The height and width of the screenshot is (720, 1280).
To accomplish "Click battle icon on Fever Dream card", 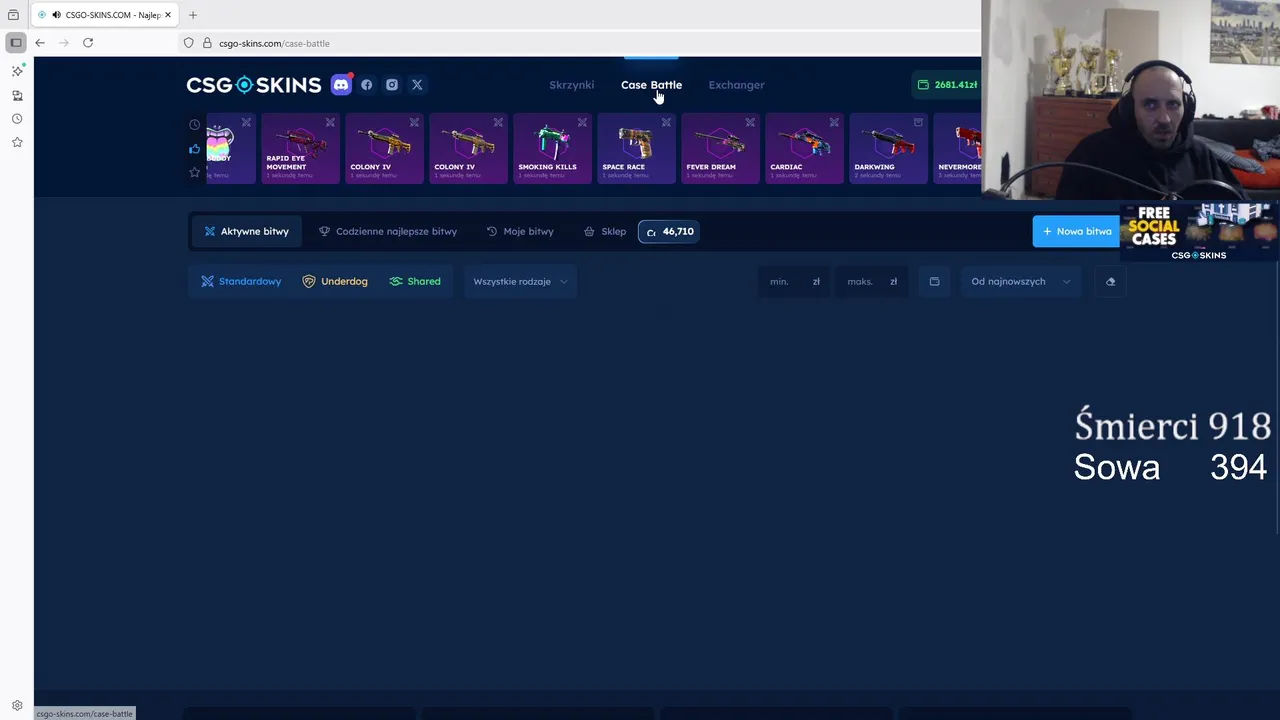I will (750, 123).
